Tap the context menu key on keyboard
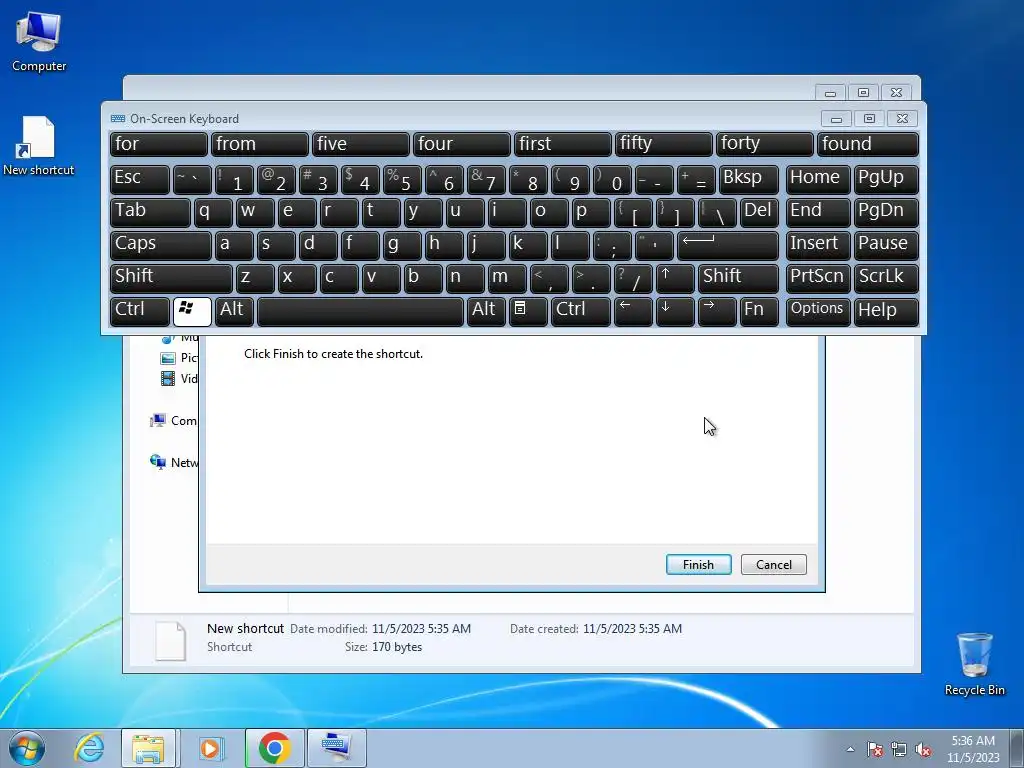 tap(528, 311)
